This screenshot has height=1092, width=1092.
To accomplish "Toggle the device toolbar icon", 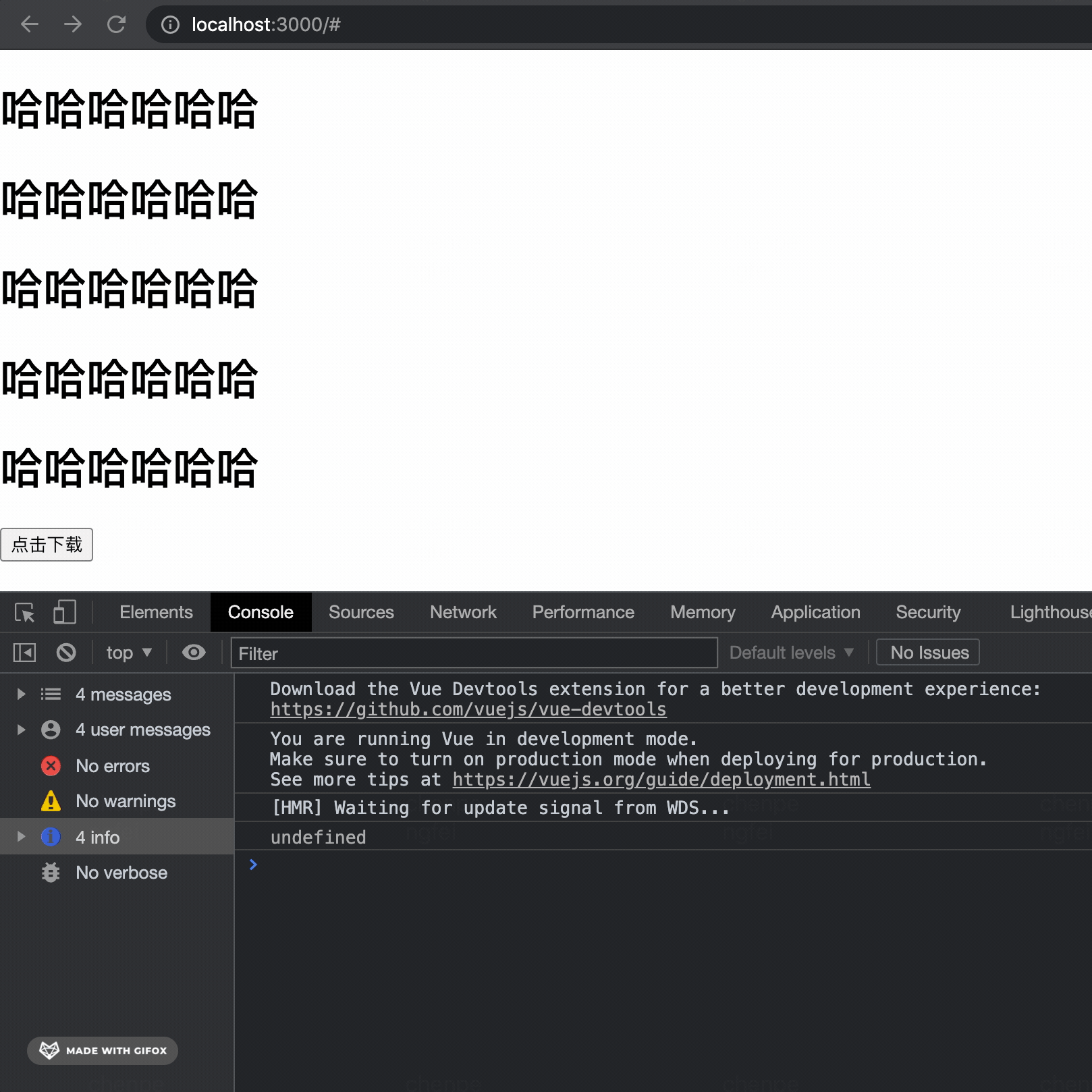I will (64, 612).
